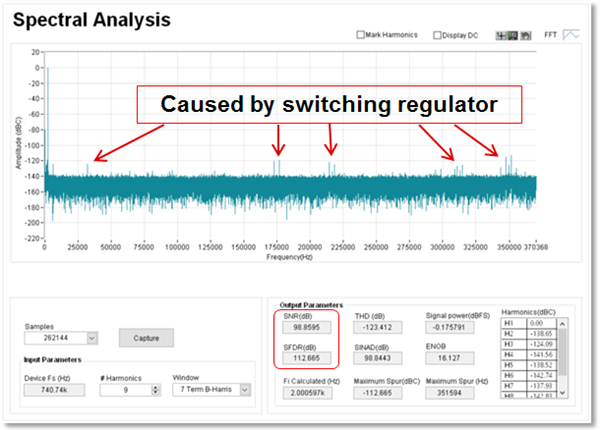The width and height of the screenshot is (600, 430).
Task: Enable the Mark Harmonics checkbox
Action: pyautogui.click(x=362, y=36)
